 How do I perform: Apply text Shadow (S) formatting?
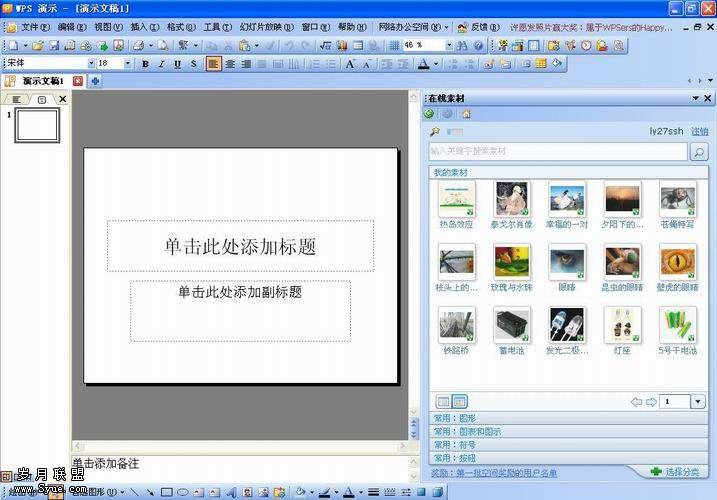click(x=193, y=64)
